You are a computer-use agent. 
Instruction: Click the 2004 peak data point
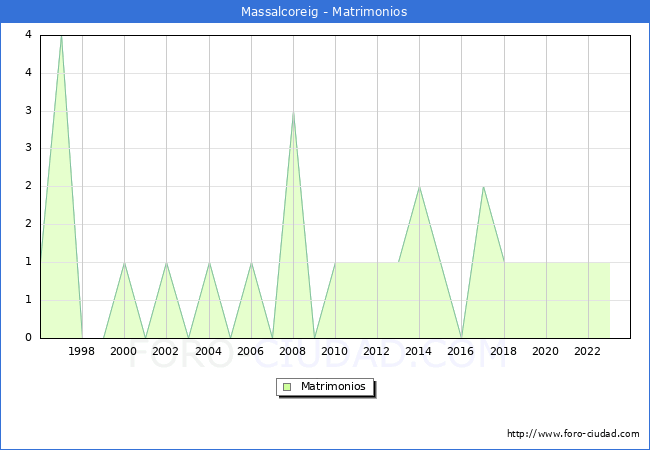pos(209,263)
